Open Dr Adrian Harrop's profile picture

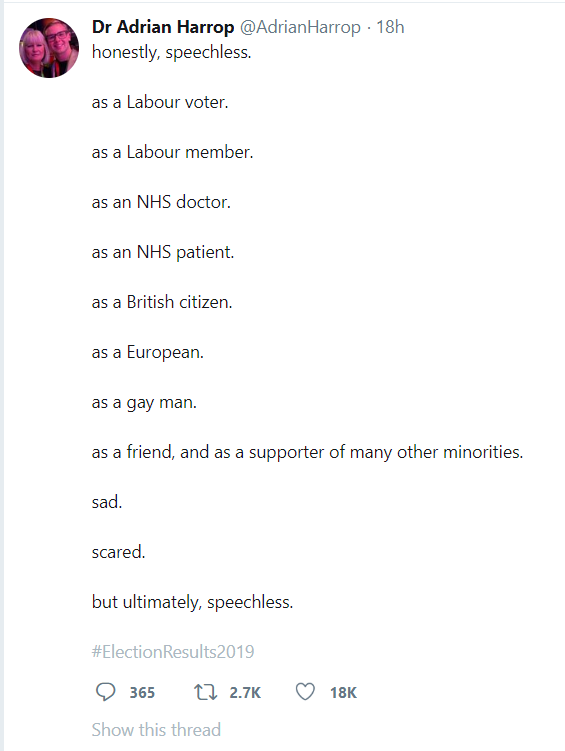click(49, 48)
